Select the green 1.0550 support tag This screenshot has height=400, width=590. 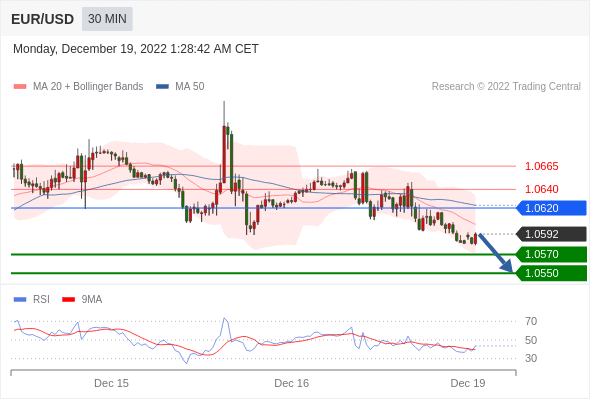pyautogui.click(x=551, y=273)
